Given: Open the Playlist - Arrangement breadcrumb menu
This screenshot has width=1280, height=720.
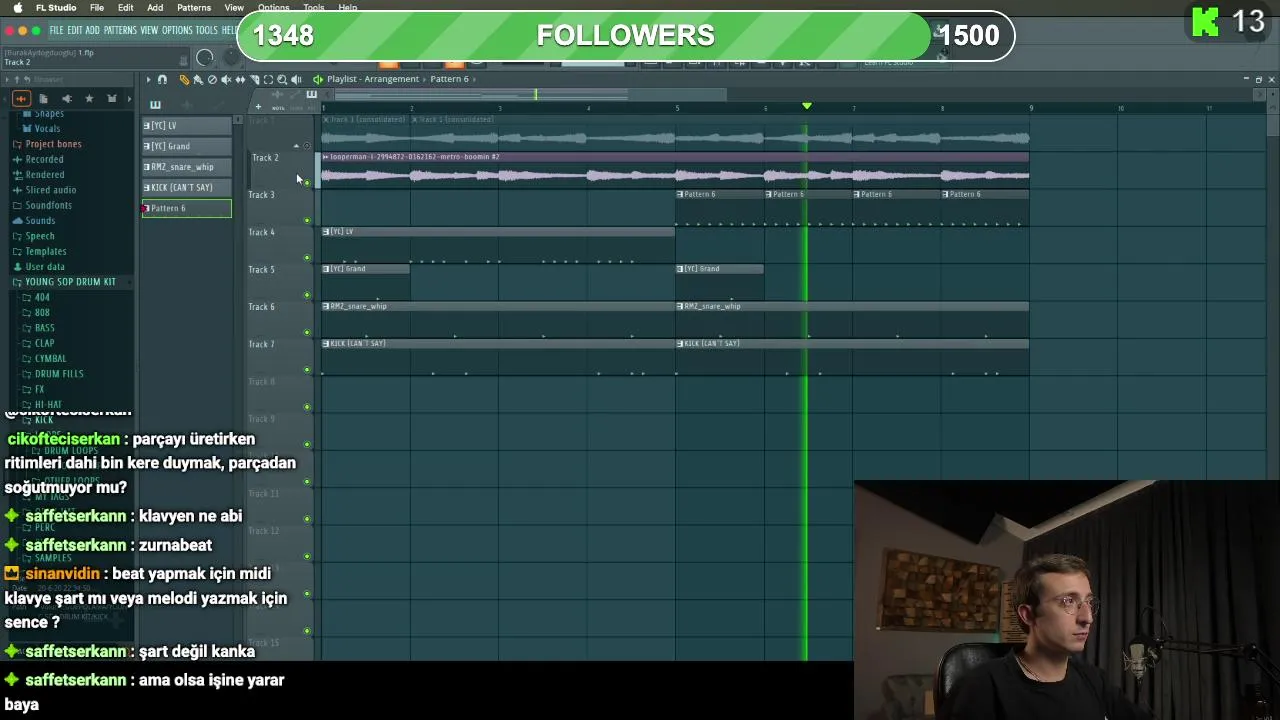Looking at the screenshot, I should tap(373, 79).
